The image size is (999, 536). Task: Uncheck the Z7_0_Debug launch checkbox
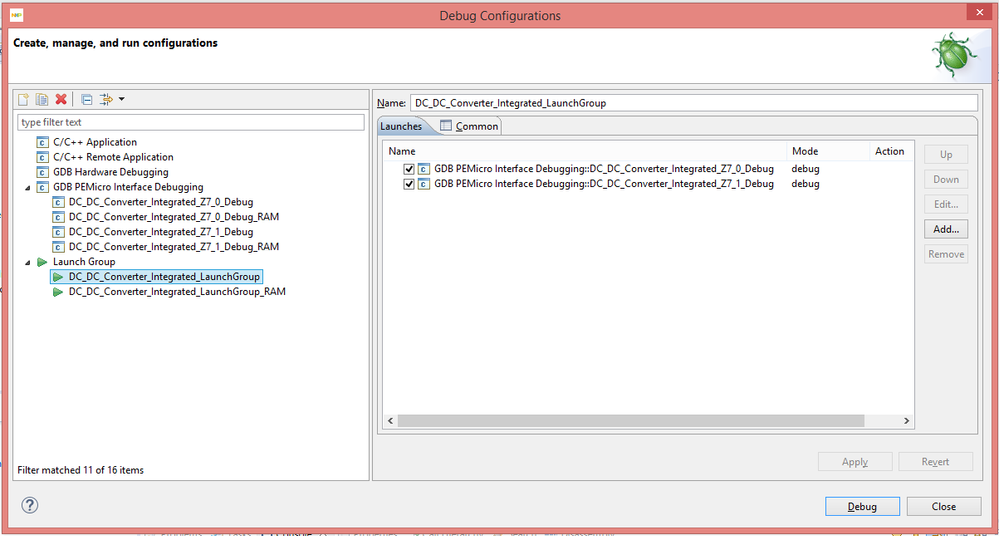pyautogui.click(x=409, y=170)
